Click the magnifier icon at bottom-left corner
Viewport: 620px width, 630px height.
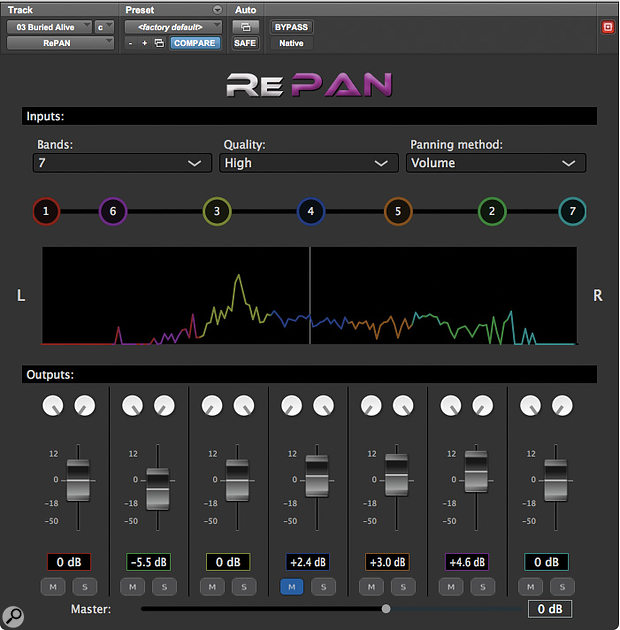point(13,616)
